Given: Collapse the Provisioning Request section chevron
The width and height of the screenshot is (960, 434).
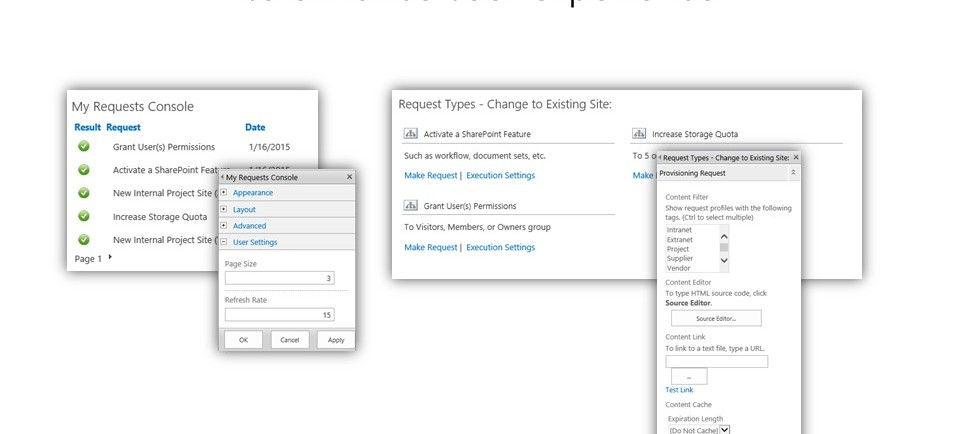Looking at the screenshot, I should (793, 173).
